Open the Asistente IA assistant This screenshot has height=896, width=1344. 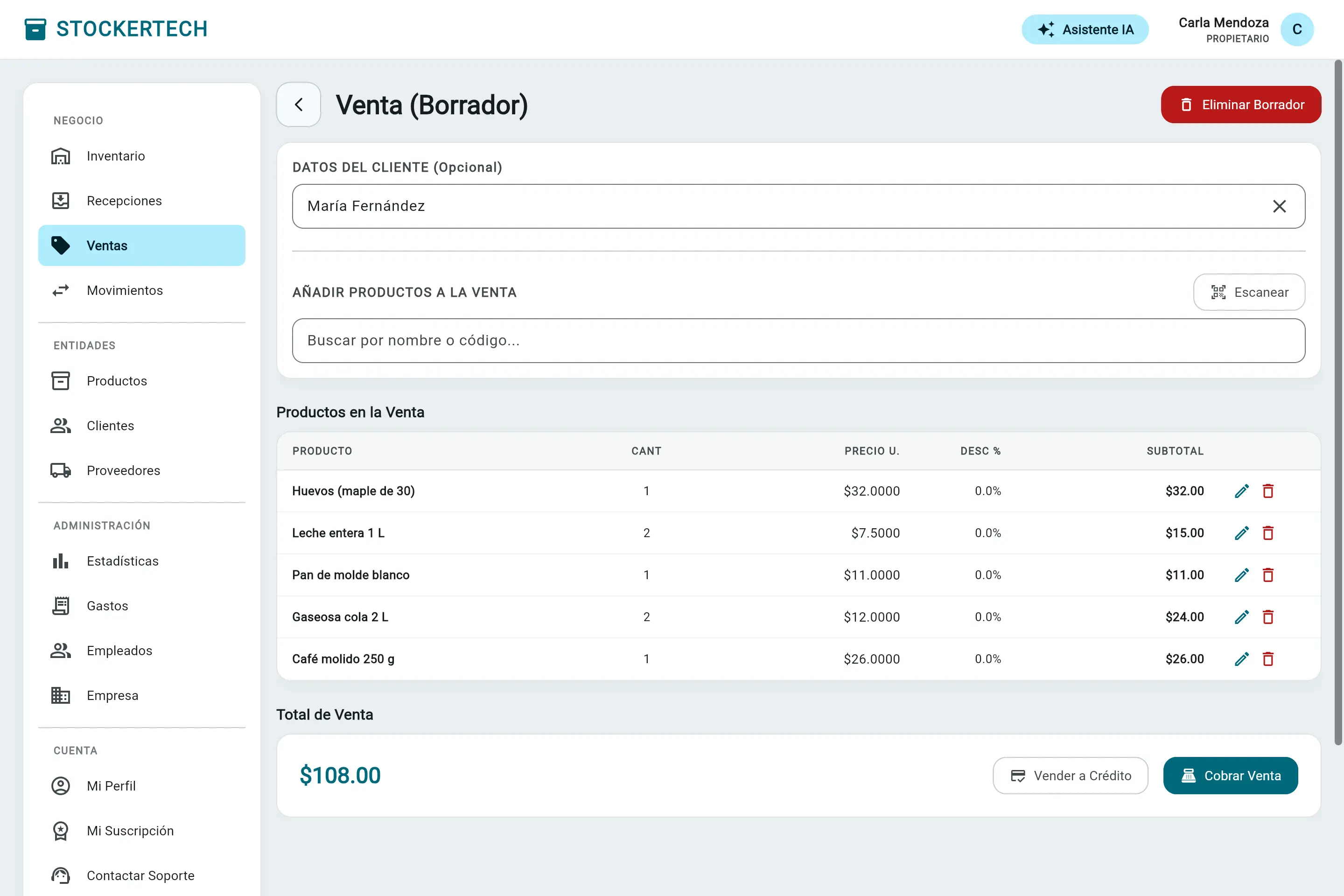click(1085, 29)
